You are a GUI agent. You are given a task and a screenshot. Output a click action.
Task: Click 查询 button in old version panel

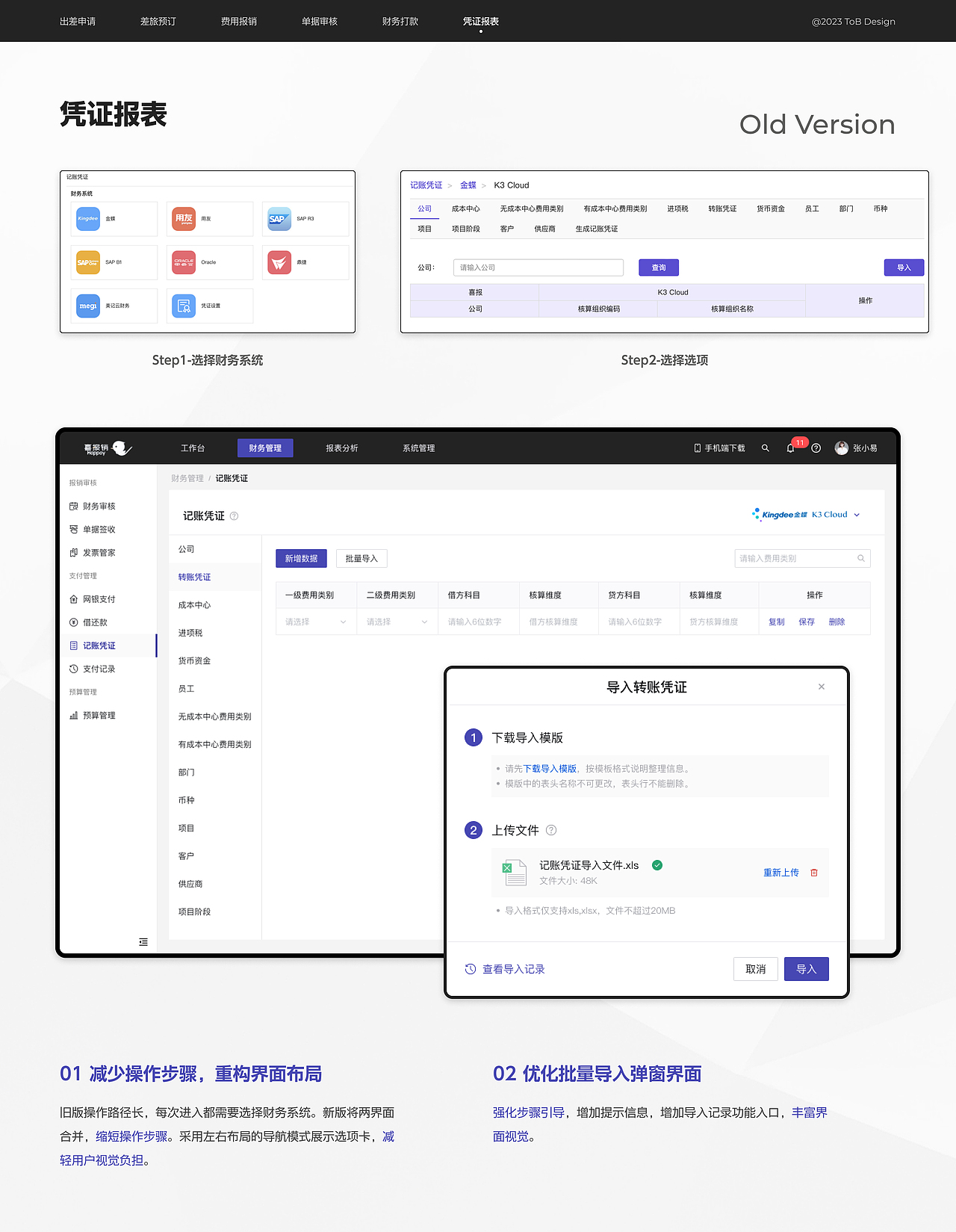[x=659, y=267]
